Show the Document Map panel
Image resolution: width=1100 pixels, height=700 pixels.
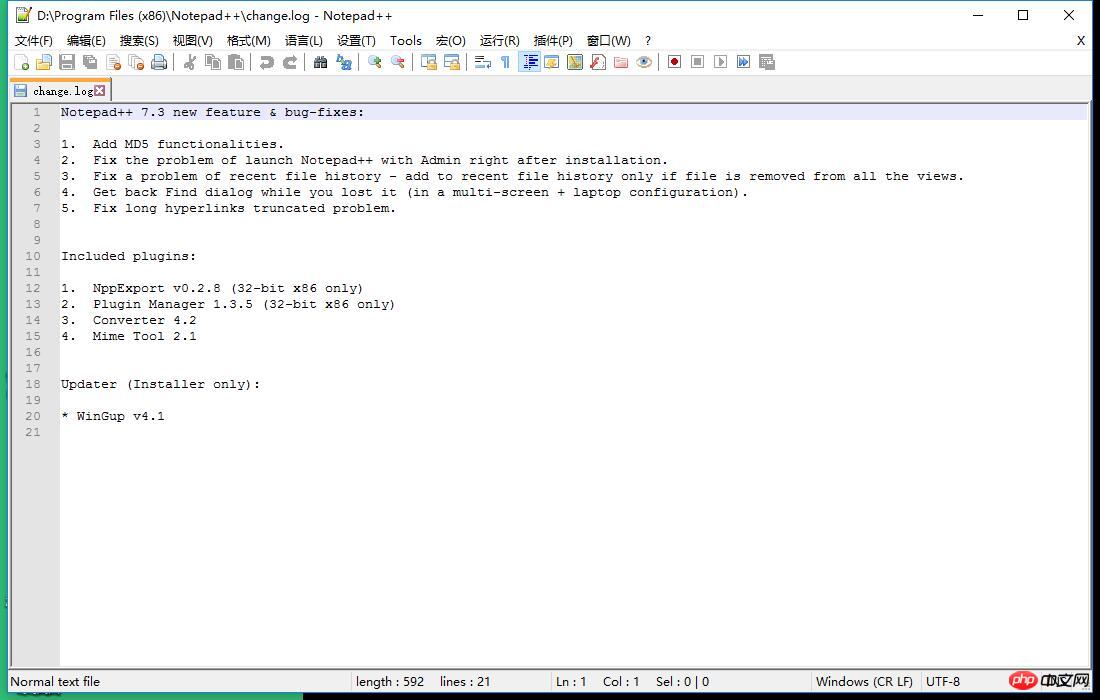click(575, 62)
